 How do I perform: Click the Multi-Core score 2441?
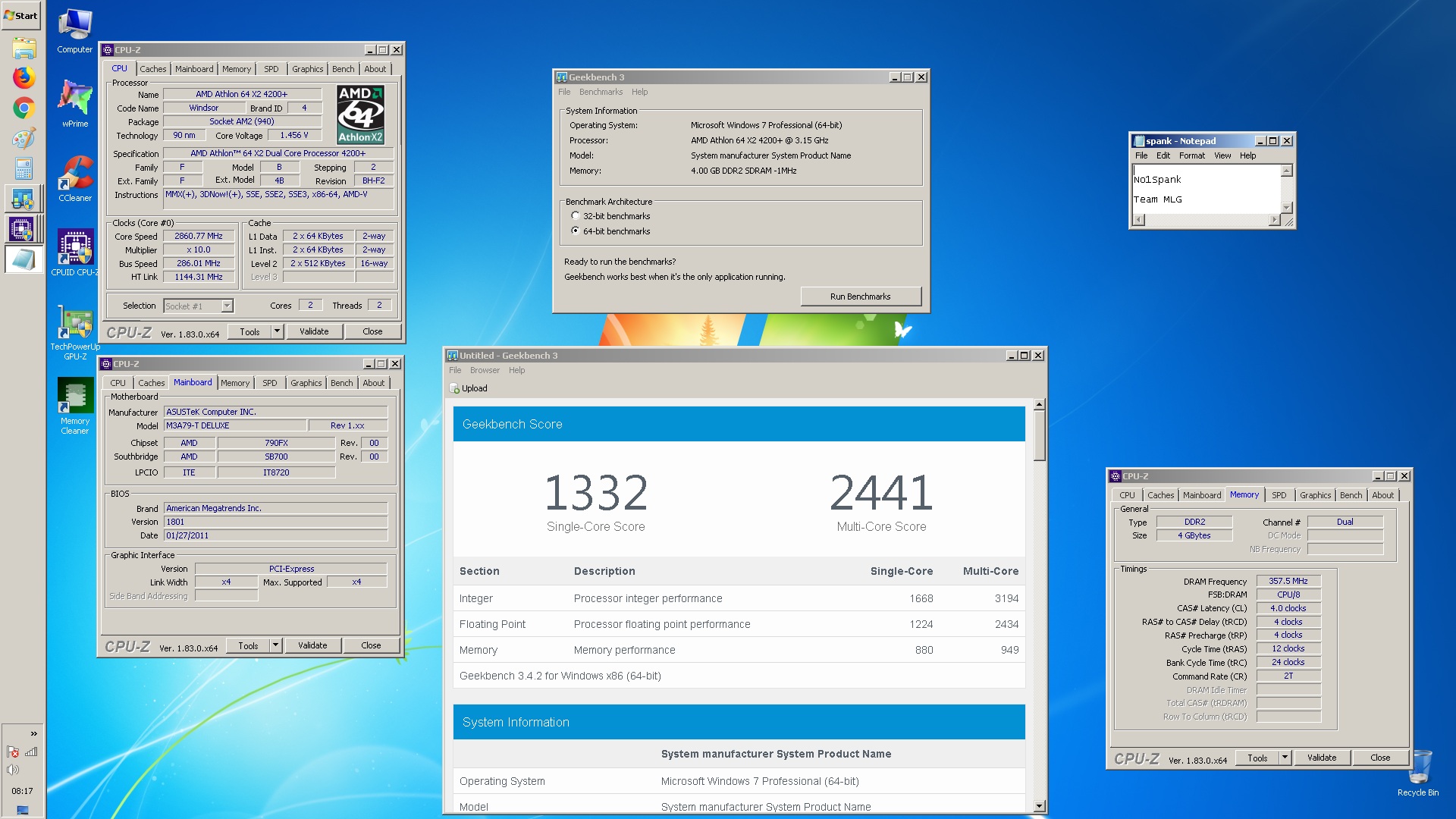(x=881, y=492)
